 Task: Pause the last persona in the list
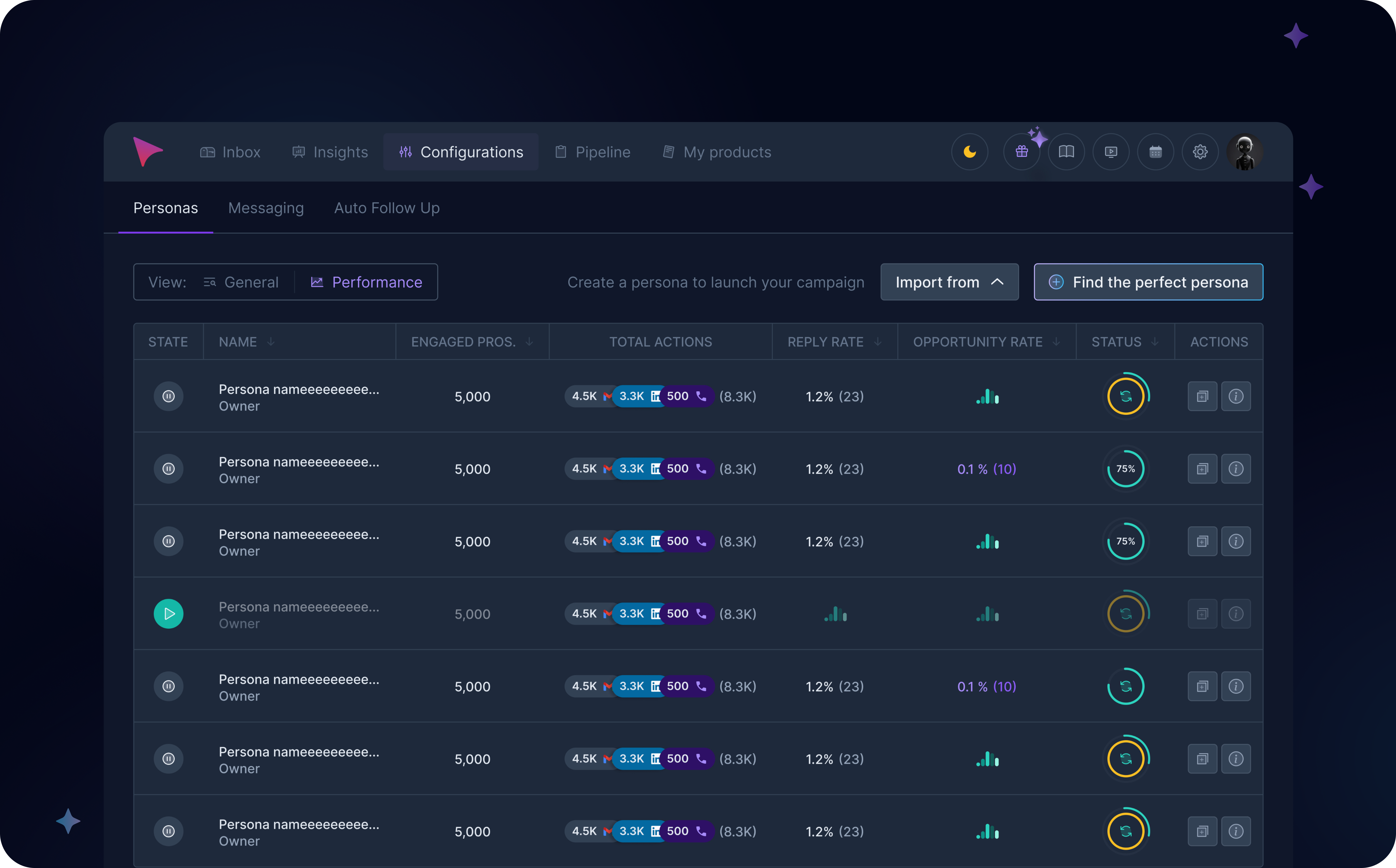(169, 831)
